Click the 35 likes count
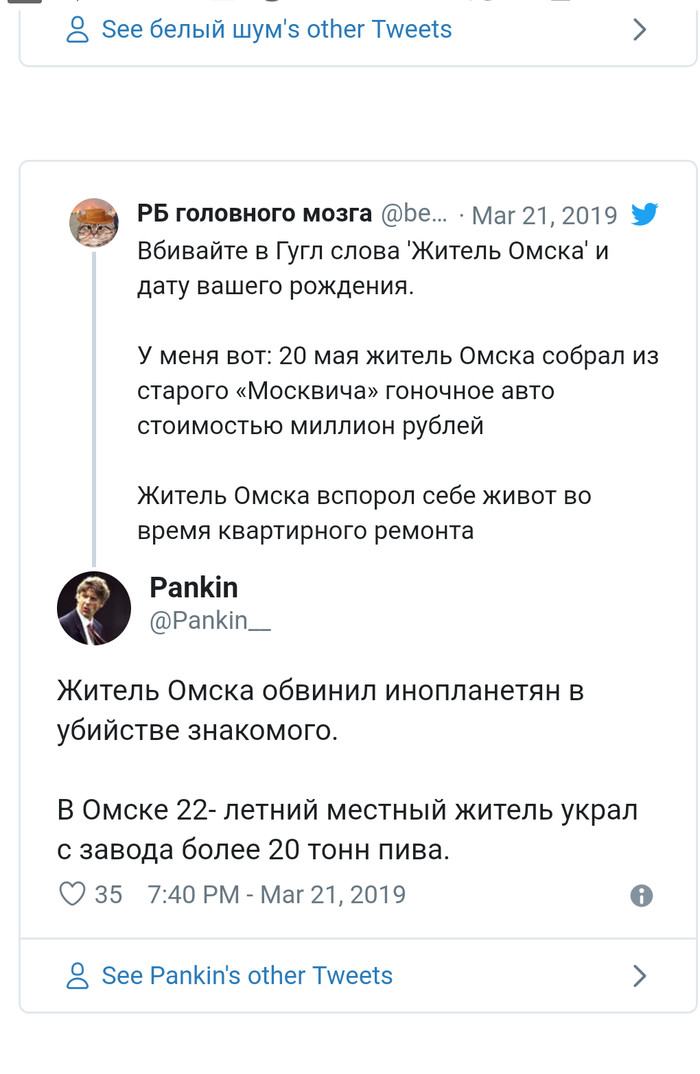 click(108, 894)
